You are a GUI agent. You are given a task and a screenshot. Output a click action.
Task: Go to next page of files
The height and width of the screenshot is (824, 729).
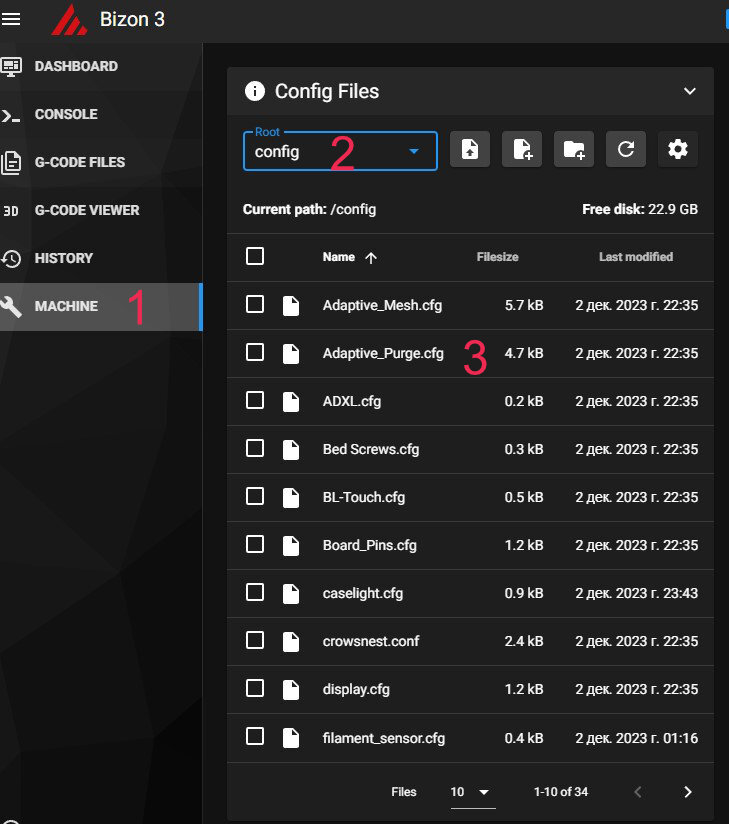pyautogui.click(x=687, y=792)
